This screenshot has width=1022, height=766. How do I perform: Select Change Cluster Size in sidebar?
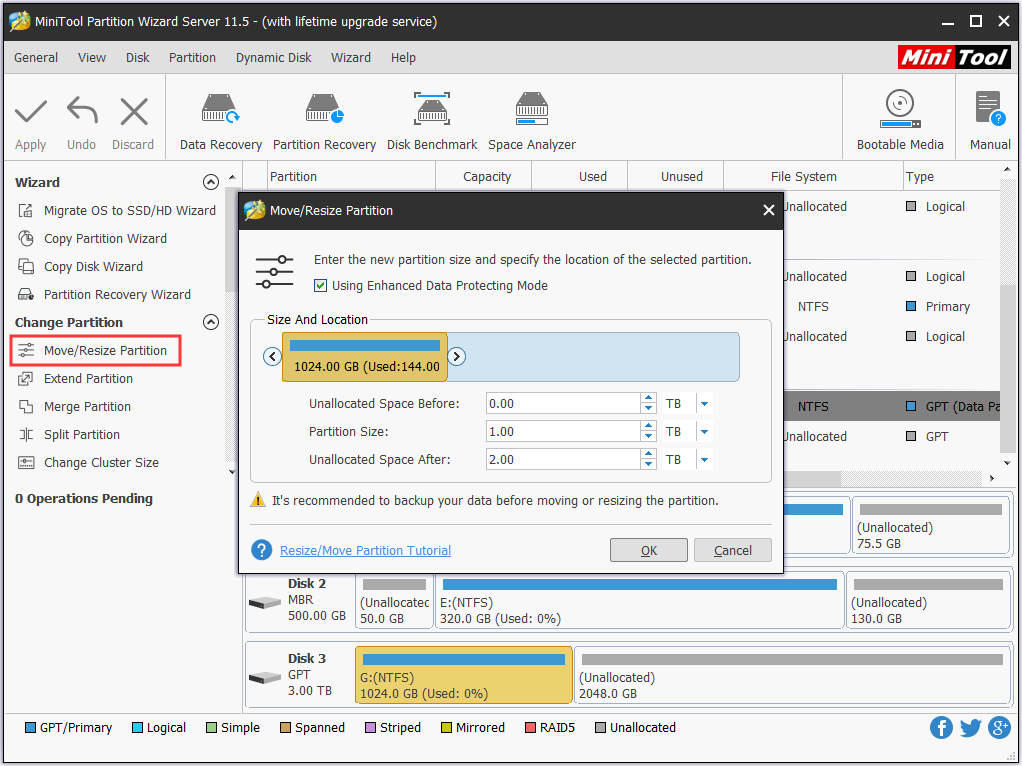[x=89, y=463]
